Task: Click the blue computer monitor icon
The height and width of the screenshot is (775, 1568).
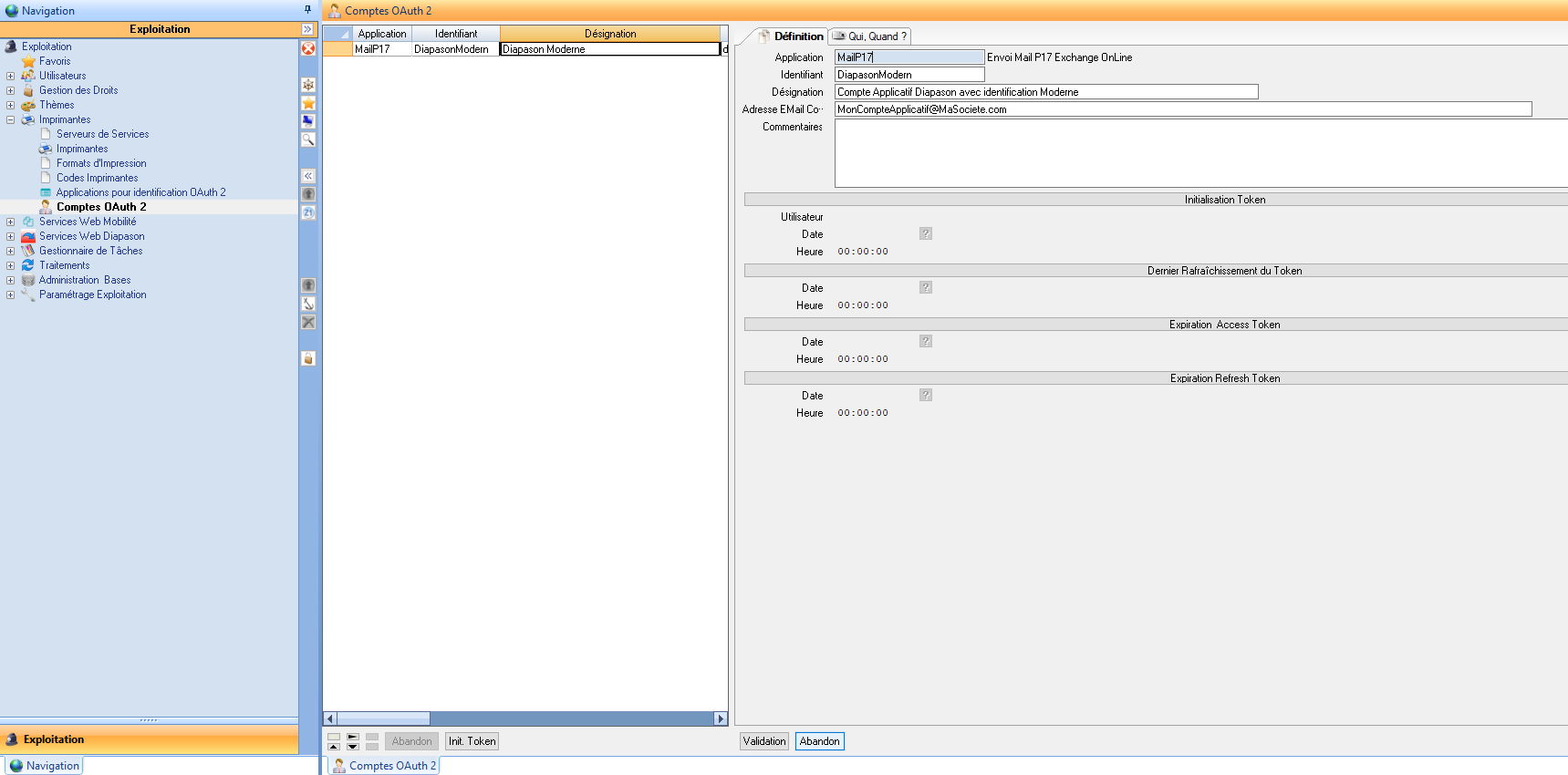Action: tap(308, 121)
